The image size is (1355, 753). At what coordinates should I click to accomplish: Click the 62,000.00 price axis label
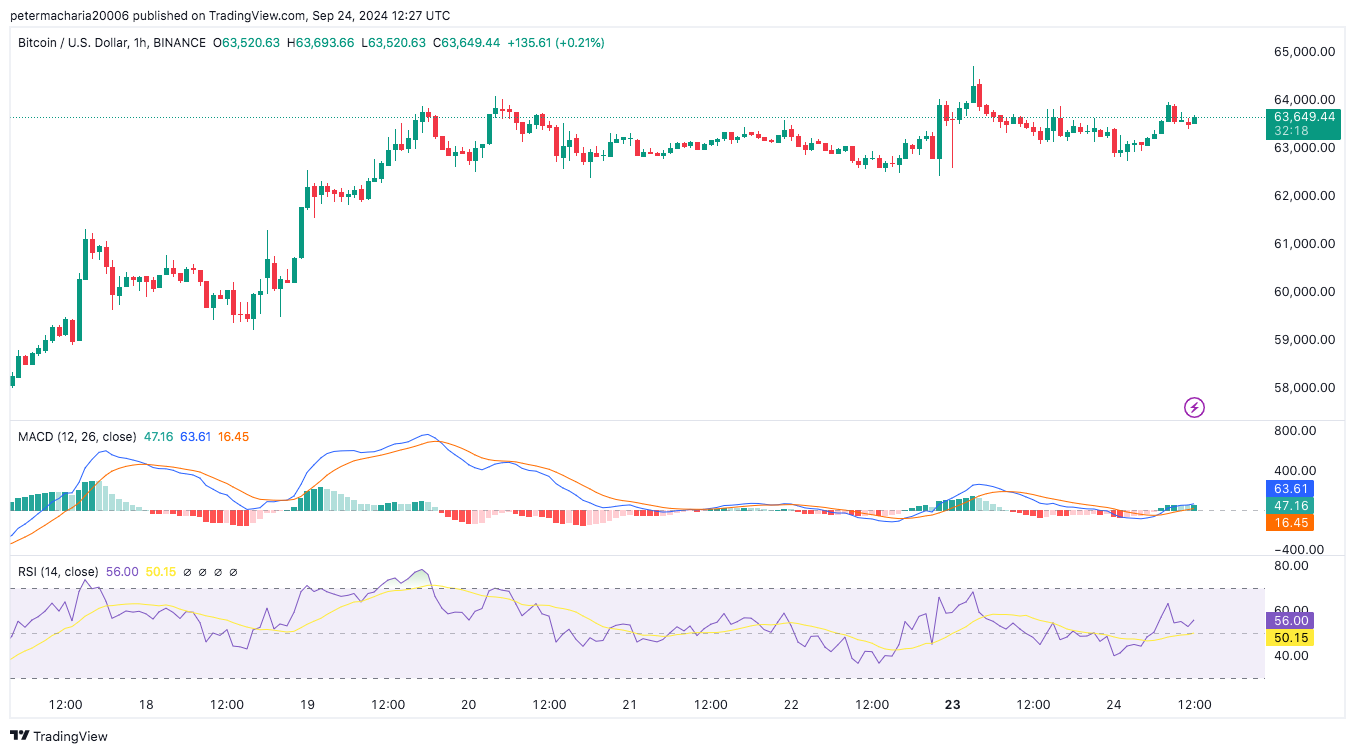click(1304, 196)
